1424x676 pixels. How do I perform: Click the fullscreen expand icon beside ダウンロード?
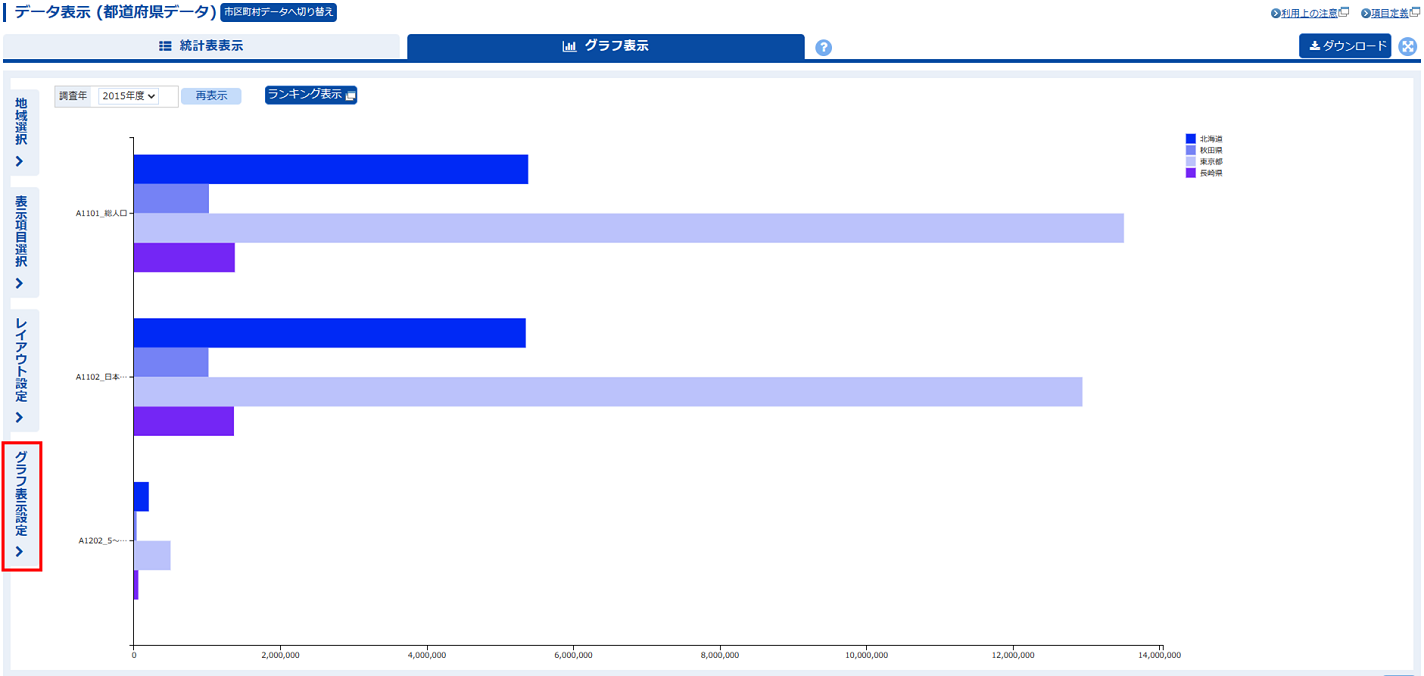(x=1408, y=47)
